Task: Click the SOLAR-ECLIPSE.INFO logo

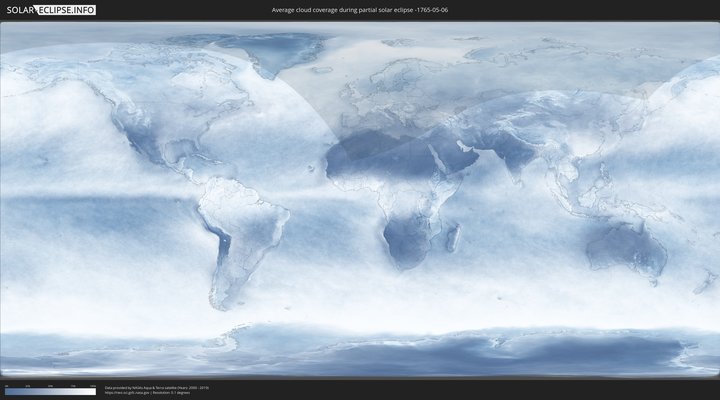Action: pos(51,10)
